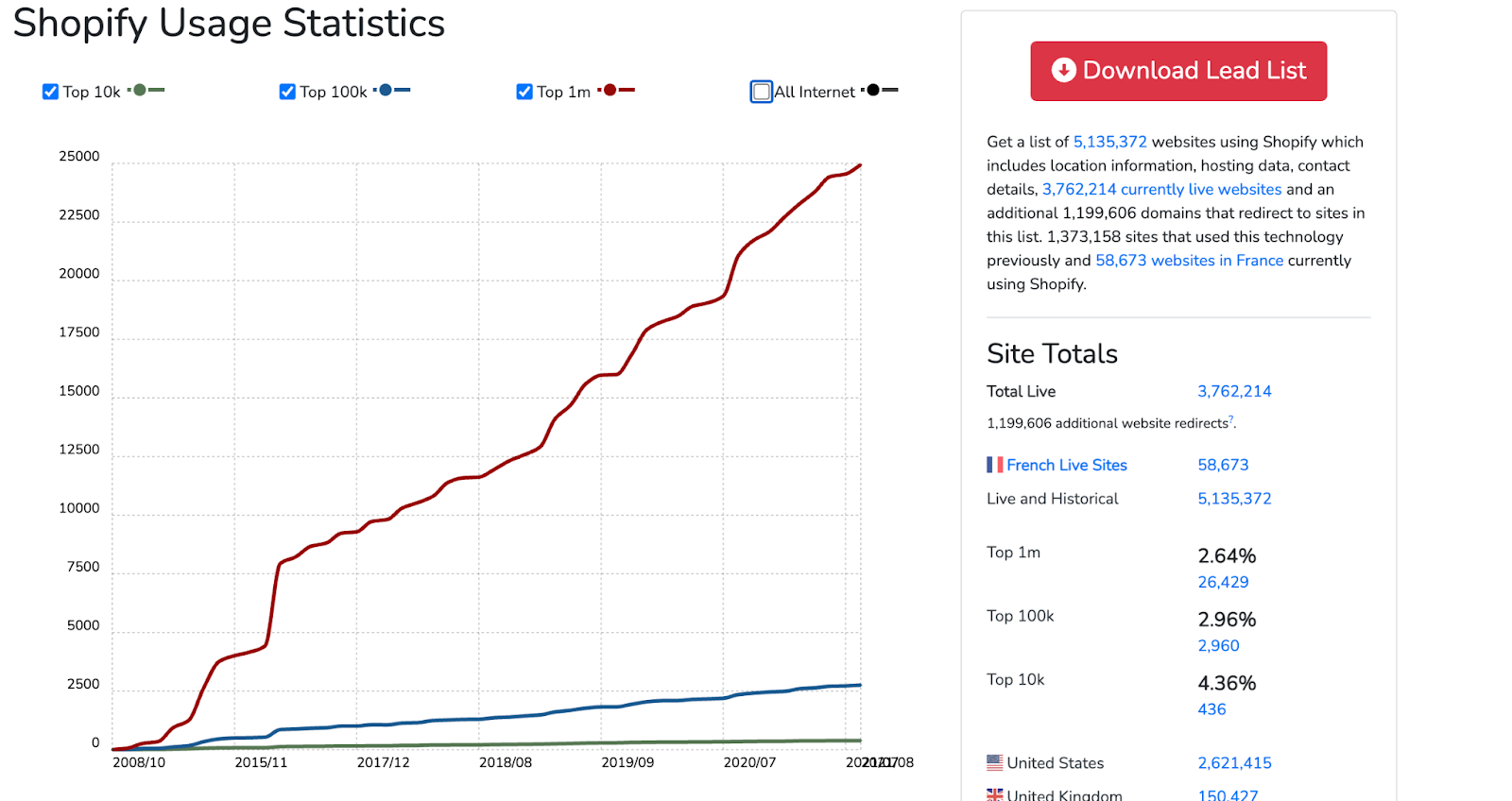The width and height of the screenshot is (1512, 801).
Task: Open the Top 100k count 2,960 link
Action: pos(1219,646)
